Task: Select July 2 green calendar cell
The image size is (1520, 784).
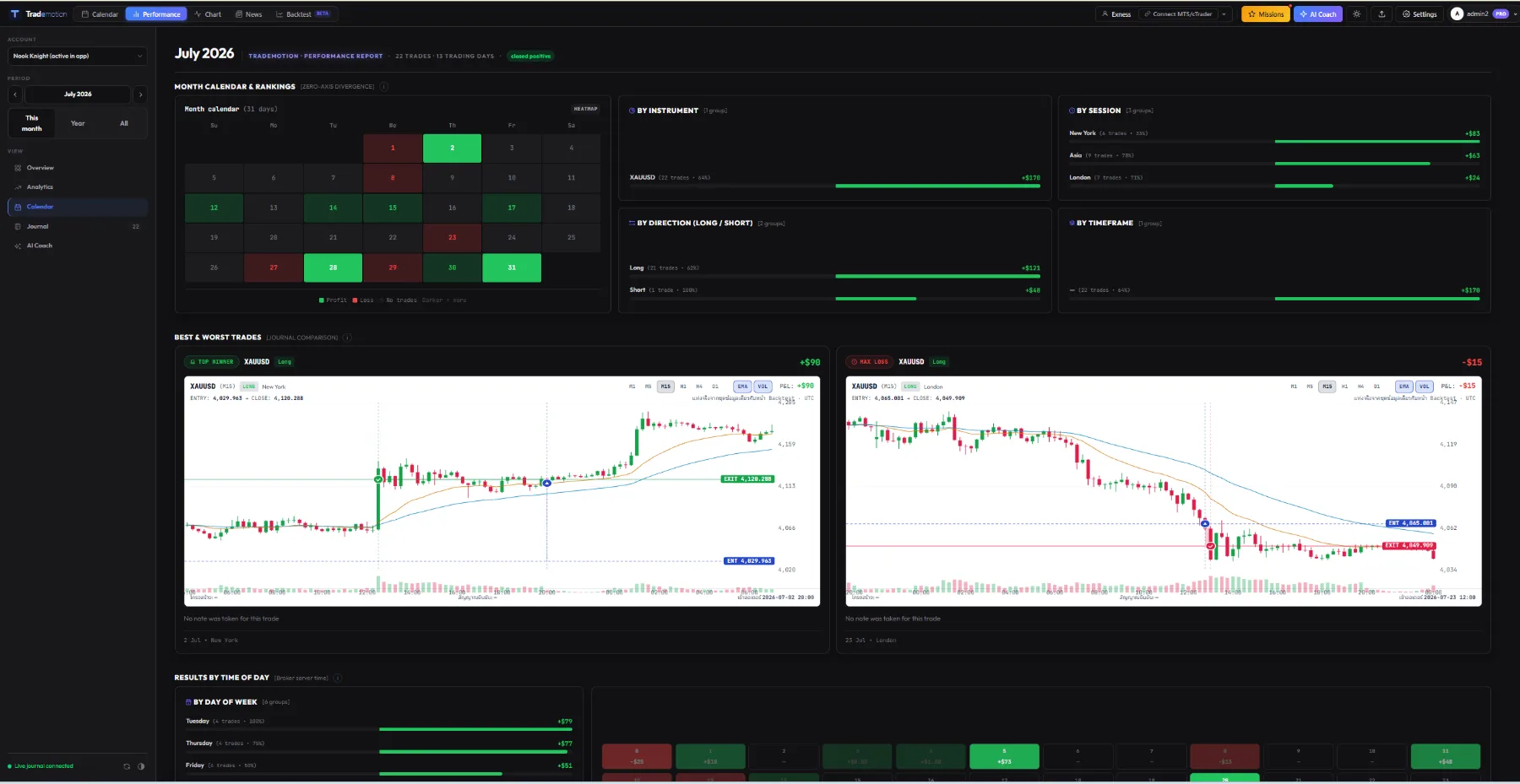Action: pyautogui.click(x=452, y=148)
